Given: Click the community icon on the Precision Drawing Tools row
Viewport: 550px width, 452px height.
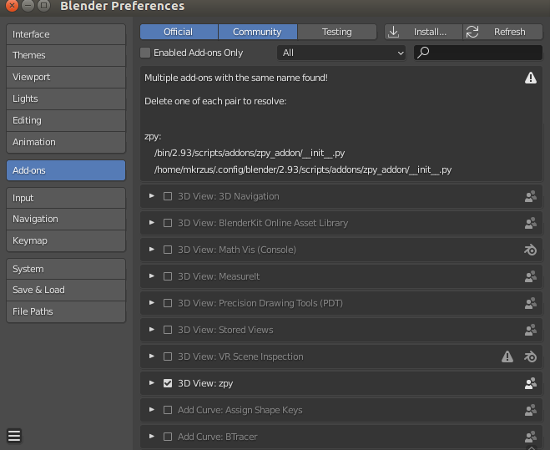Looking at the screenshot, I should pyautogui.click(x=530, y=303).
